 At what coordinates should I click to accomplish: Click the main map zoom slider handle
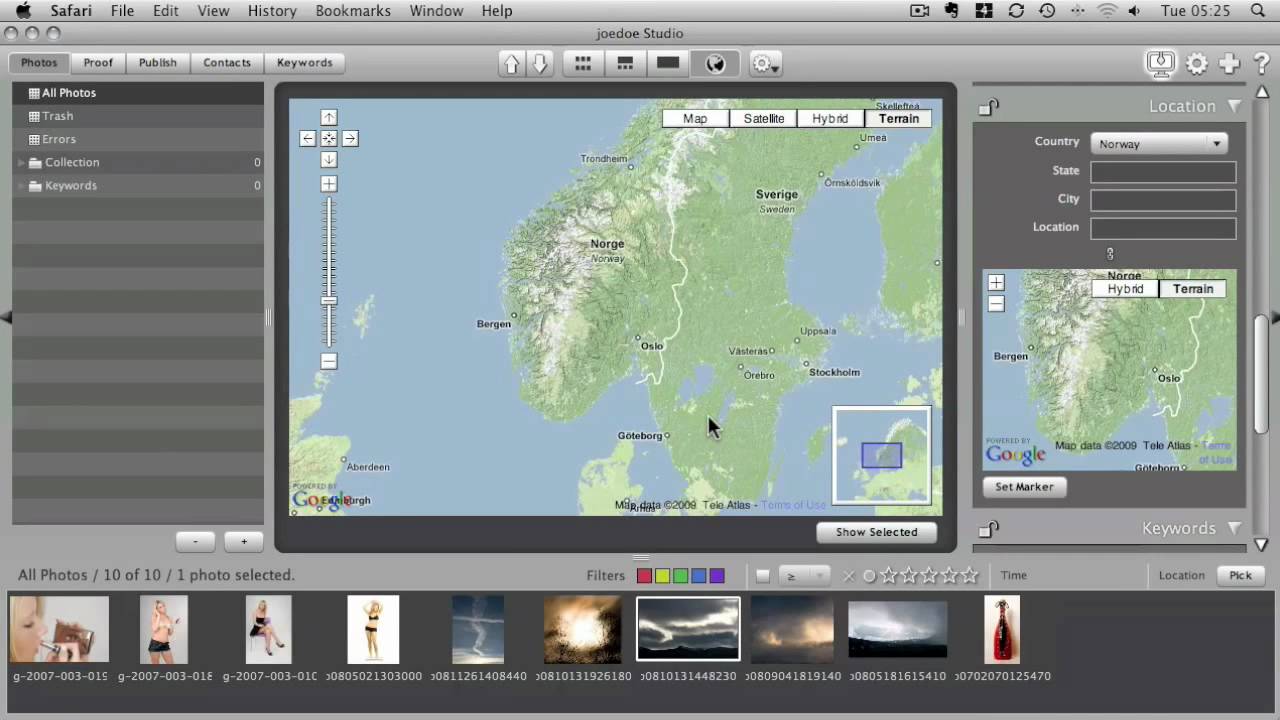(329, 301)
